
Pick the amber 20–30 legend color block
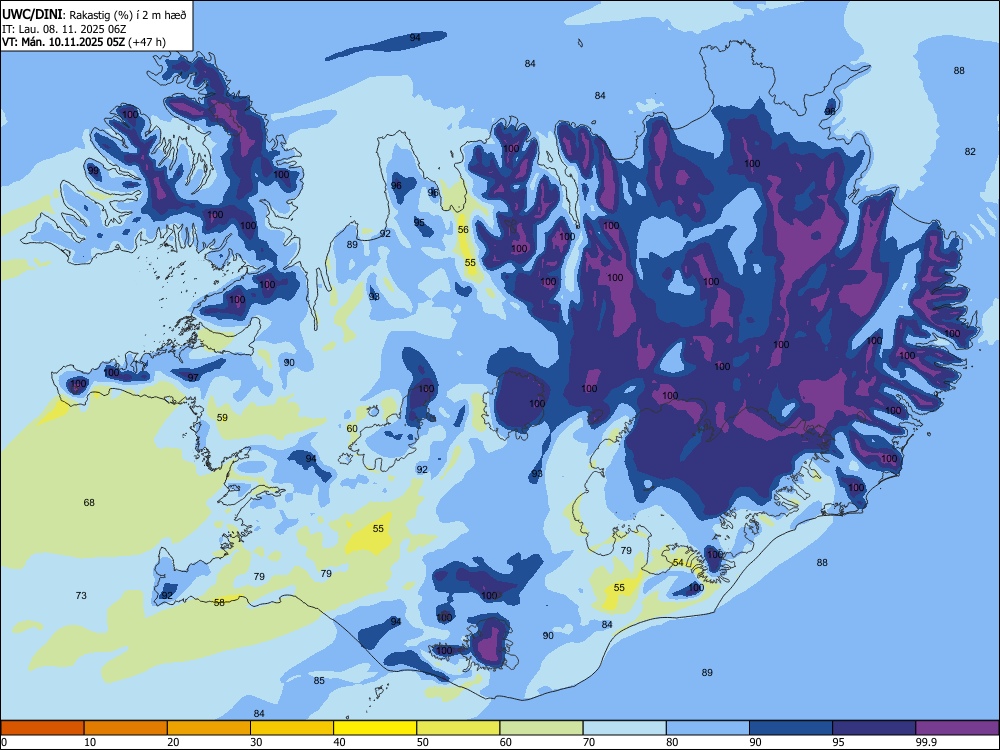pos(209,728)
